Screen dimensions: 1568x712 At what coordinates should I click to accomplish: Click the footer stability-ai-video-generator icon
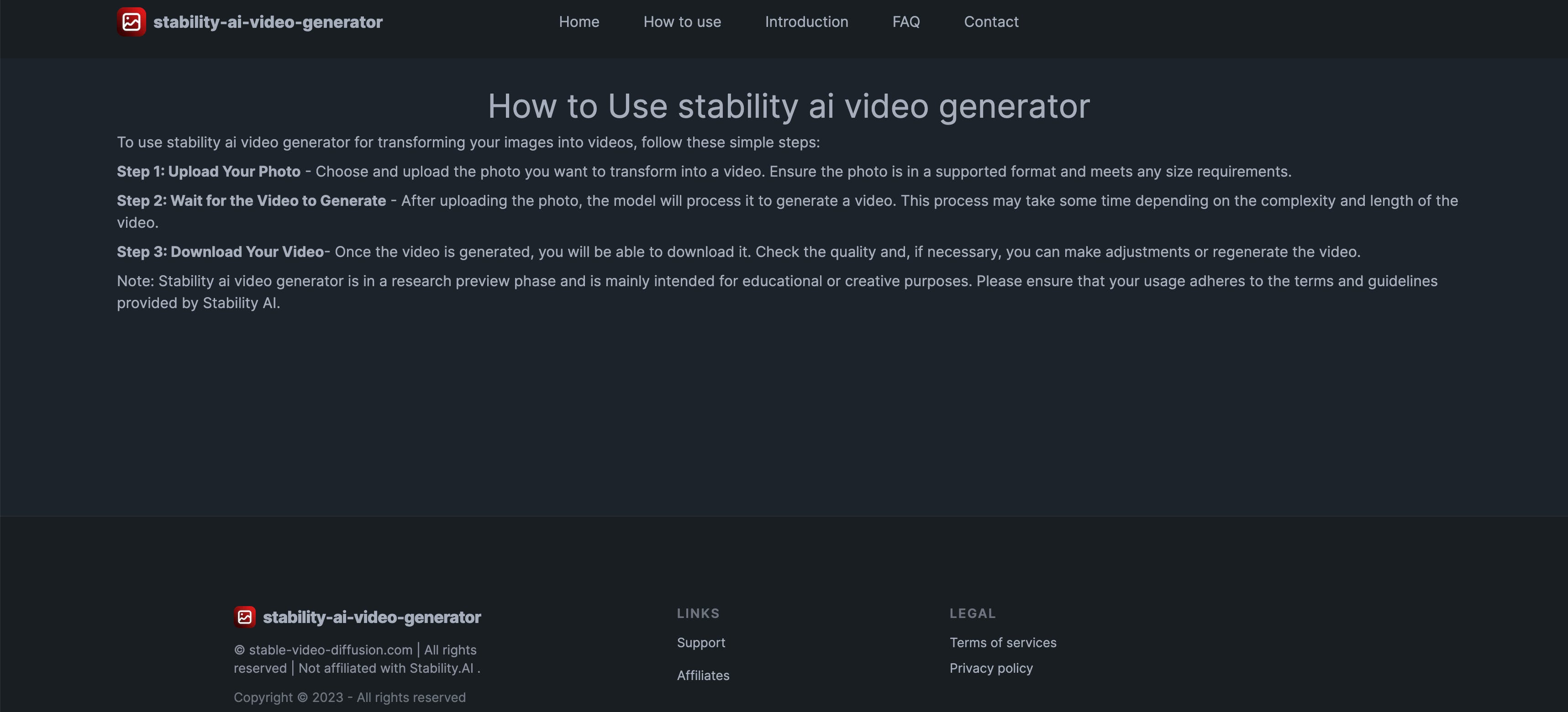244,617
